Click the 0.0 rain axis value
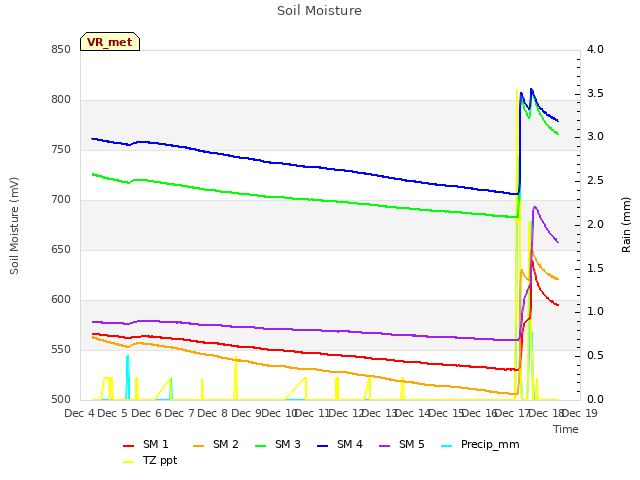 pos(595,400)
